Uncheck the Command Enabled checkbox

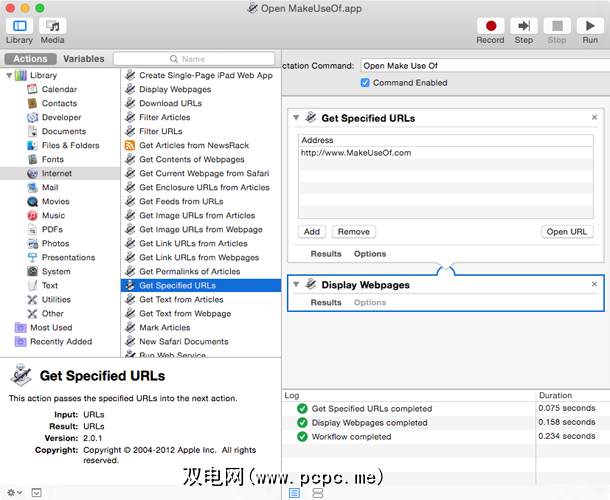pos(365,82)
